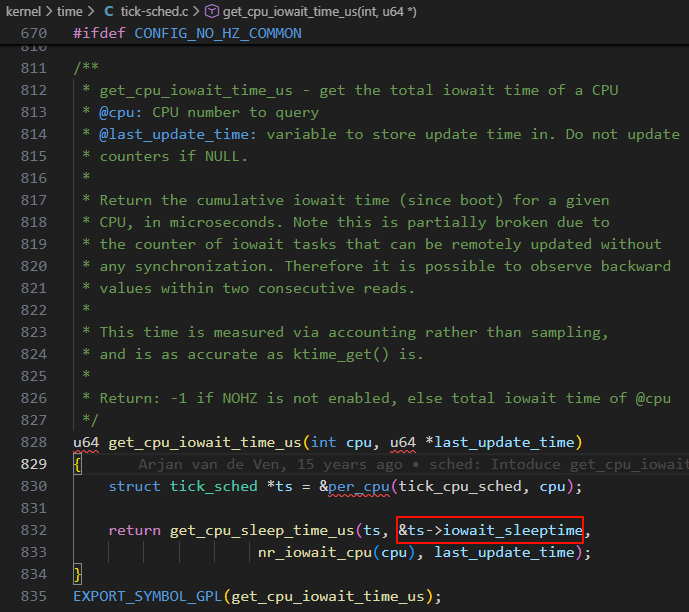
Task: Click tick_sched struct type on line 830
Action: 214,486
